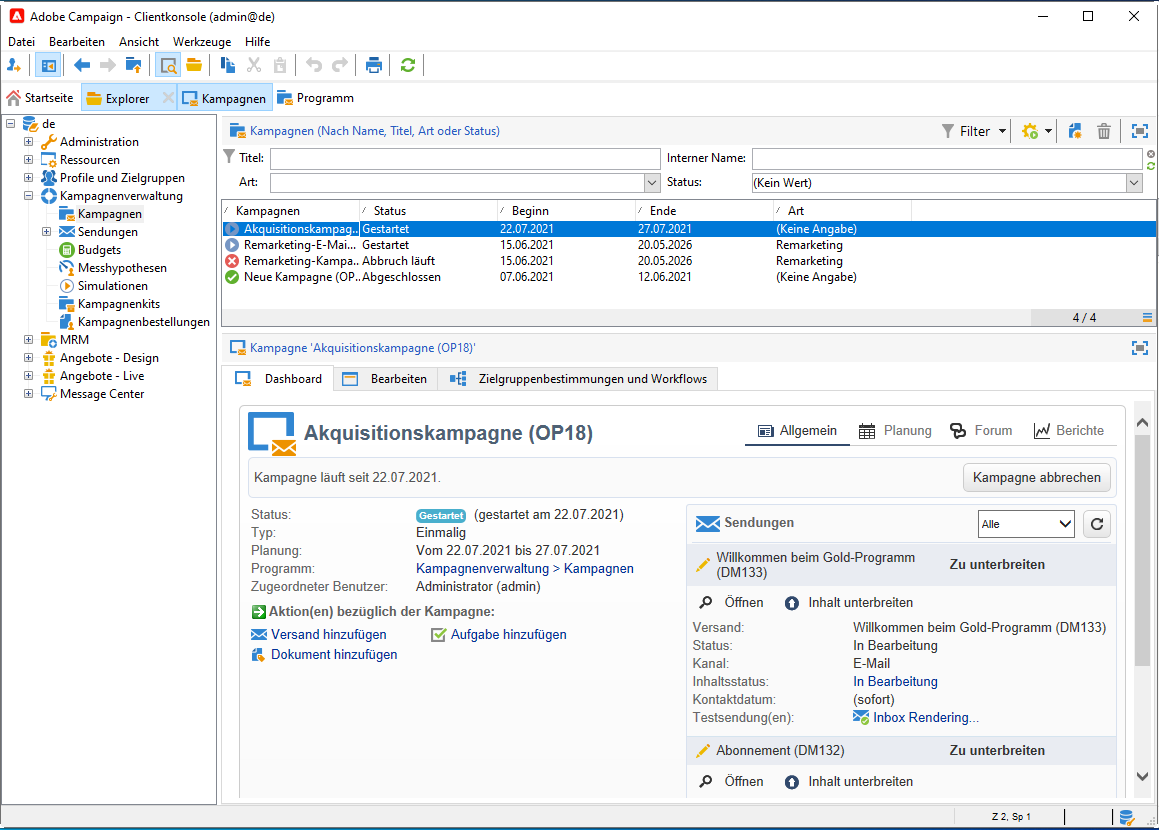The width and height of the screenshot is (1159, 830).
Task: Click the undo arrow in toolbar
Action: (x=314, y=66)
